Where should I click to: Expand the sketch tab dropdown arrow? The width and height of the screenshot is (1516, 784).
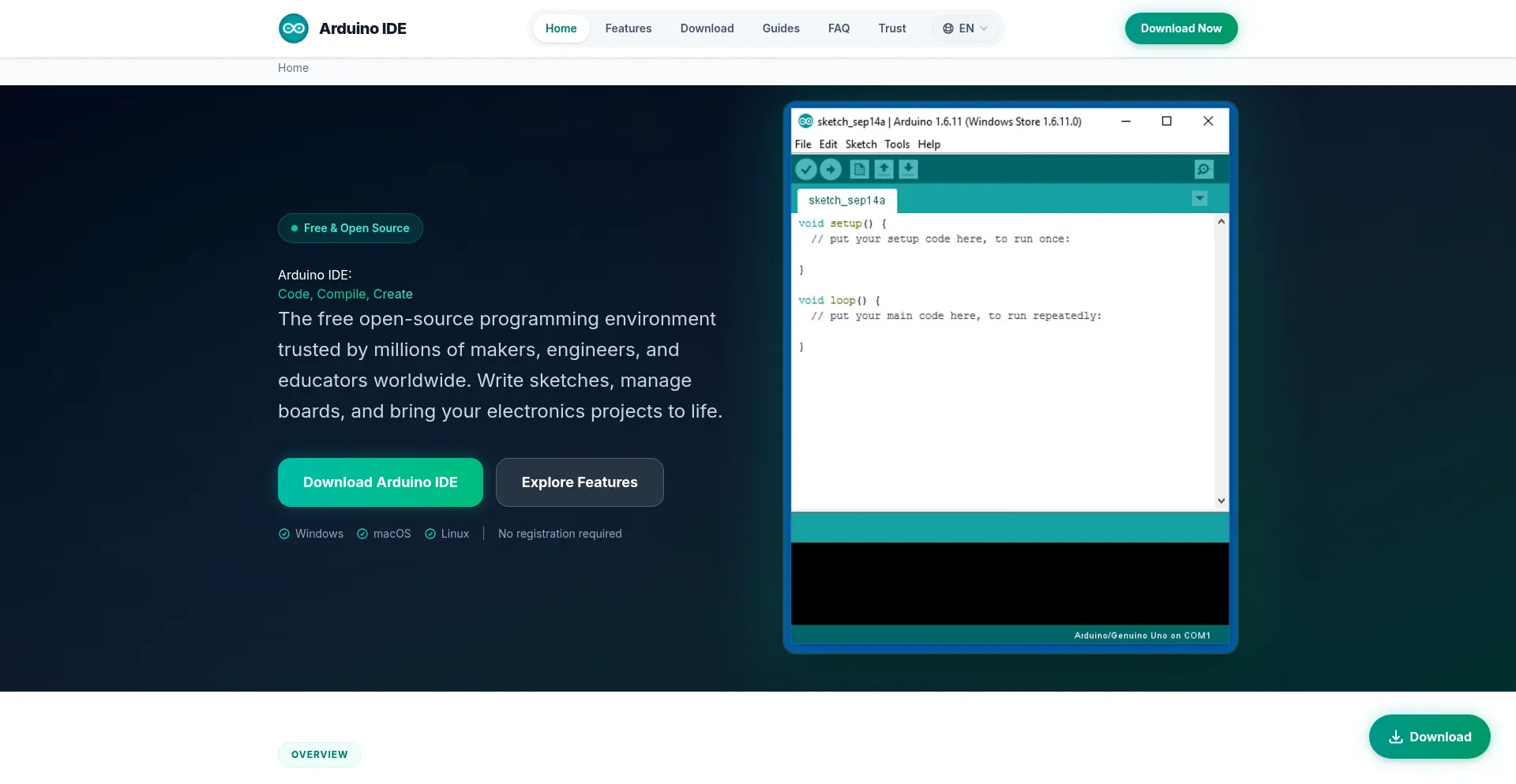(x=1199, y=199)
